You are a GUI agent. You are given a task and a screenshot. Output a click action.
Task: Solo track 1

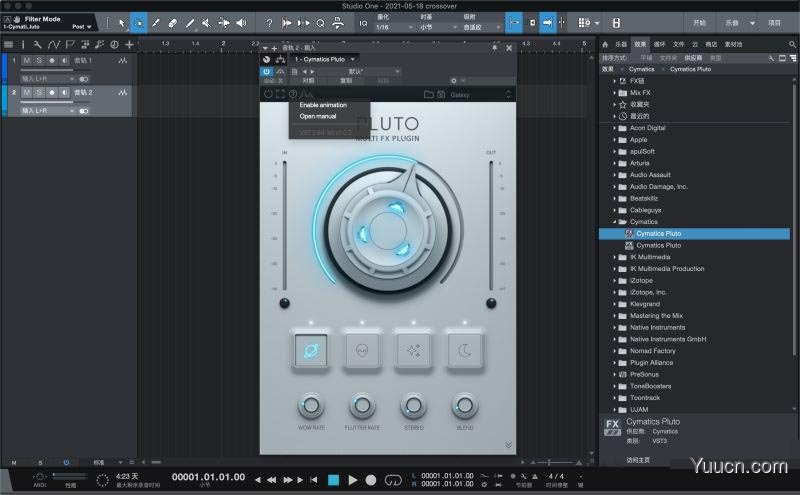39,60
